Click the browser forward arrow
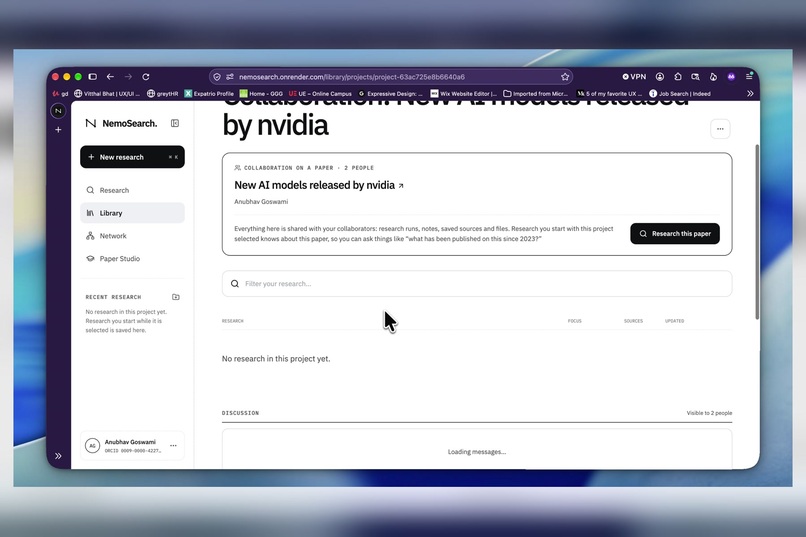Image resolution: width=806 pixels, height=537 pixels. pyautogui.click(x=128, y=77)
